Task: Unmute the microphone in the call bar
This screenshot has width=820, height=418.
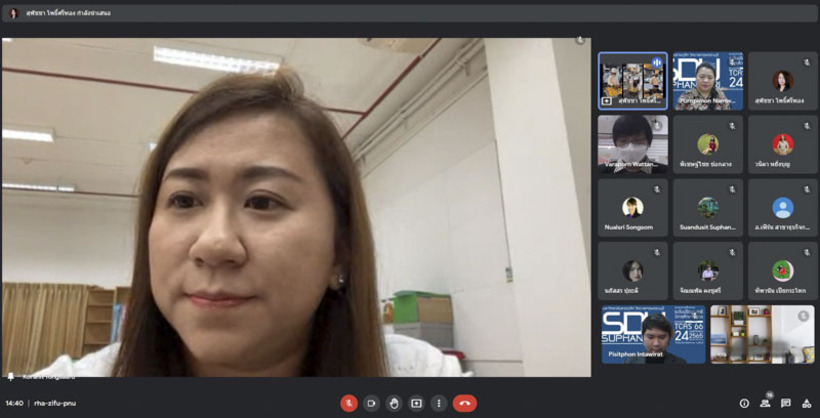Action: click(x=349, y=403)
